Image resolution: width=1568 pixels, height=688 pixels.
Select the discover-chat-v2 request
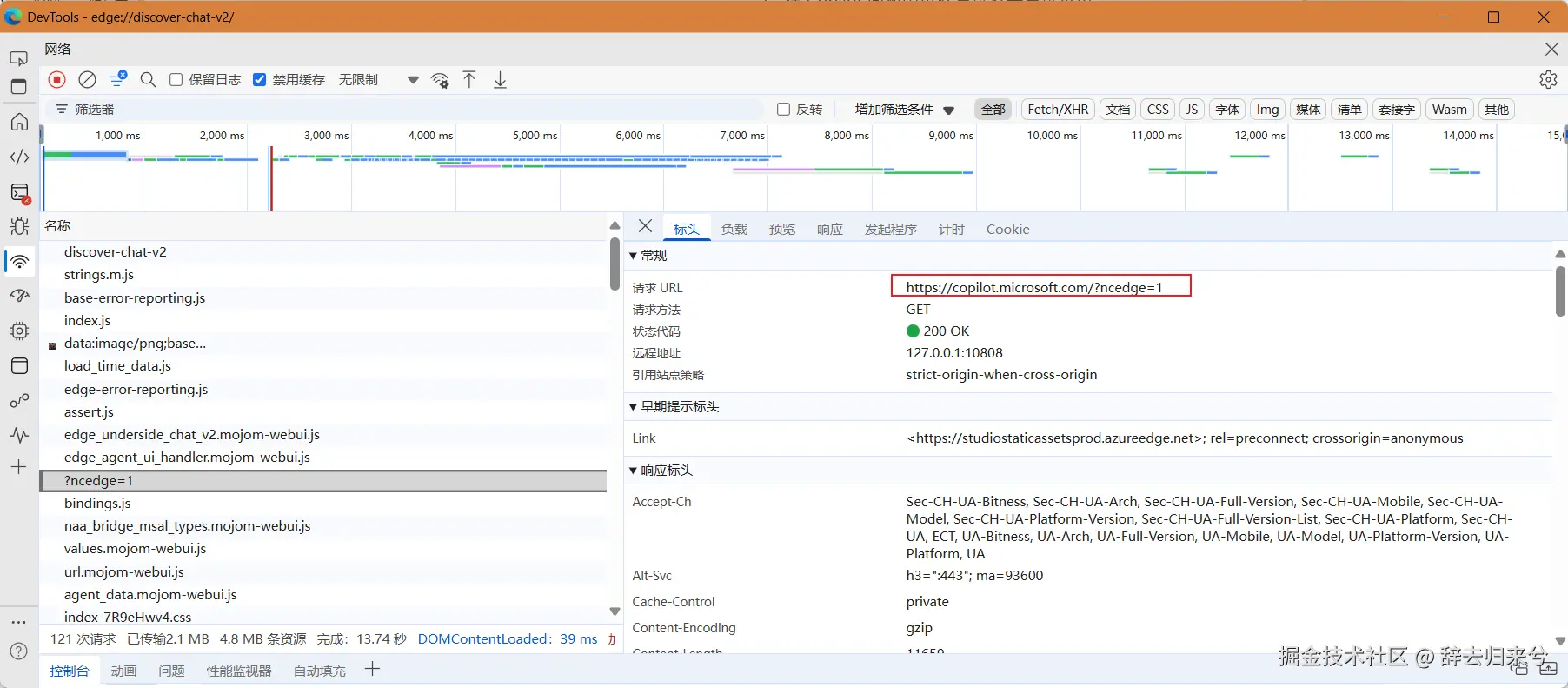pos(323,252)
